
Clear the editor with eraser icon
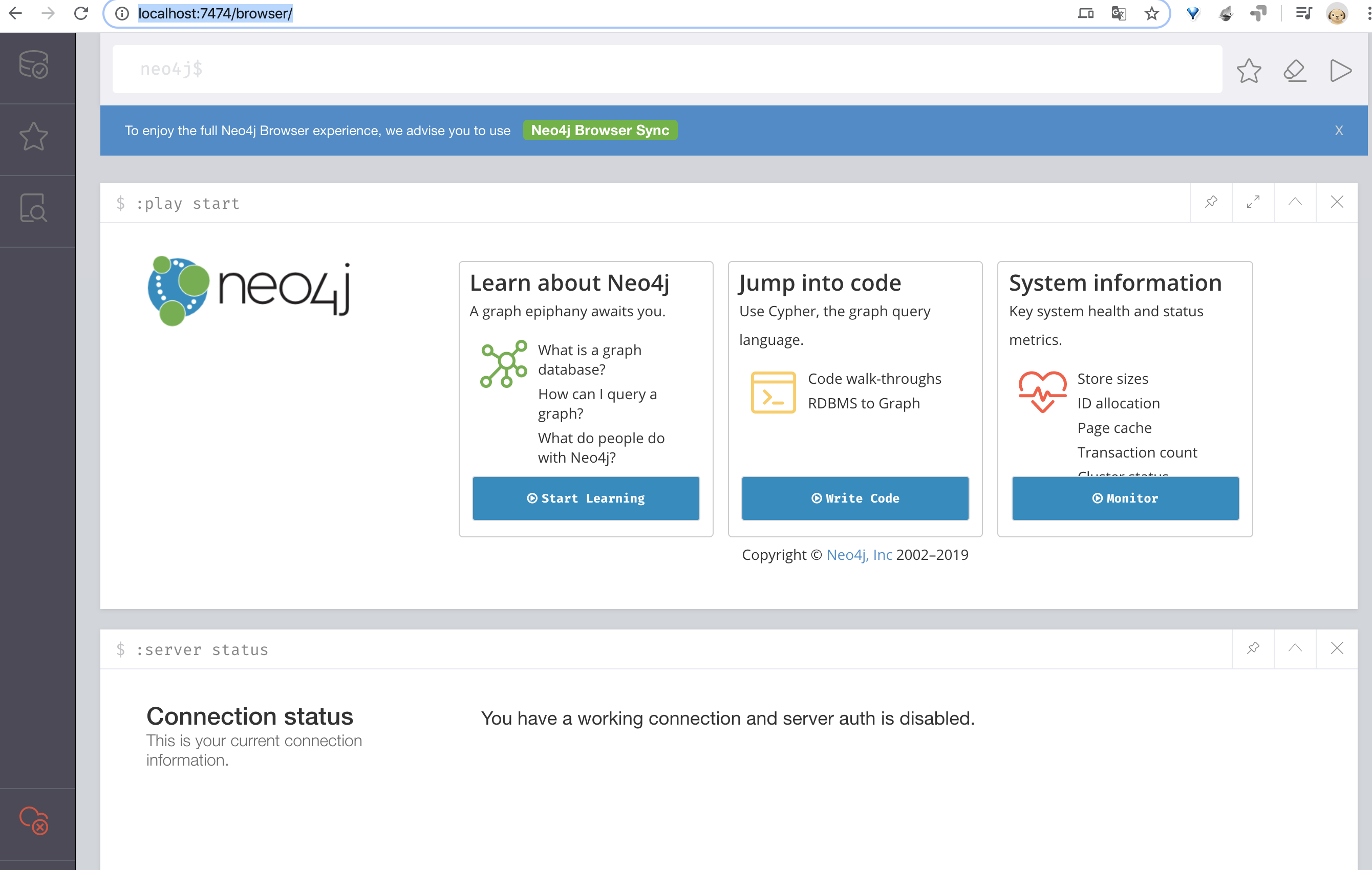pos(1295,71)
